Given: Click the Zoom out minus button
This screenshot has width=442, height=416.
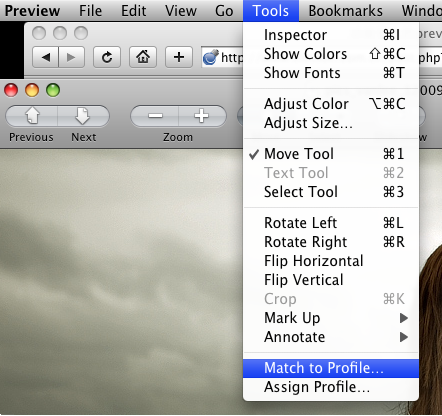Looking at the screenshot, I should [155, 116].
